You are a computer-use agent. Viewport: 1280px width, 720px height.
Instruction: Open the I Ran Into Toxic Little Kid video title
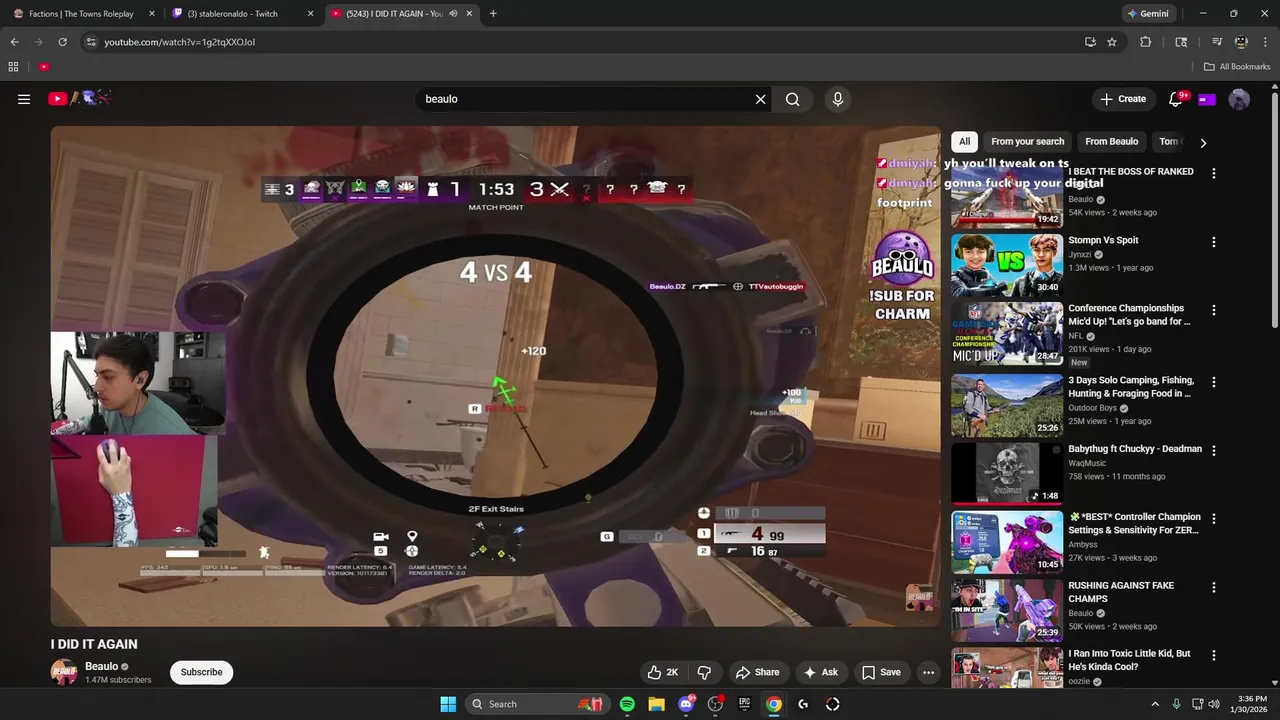click(1129, 660)
